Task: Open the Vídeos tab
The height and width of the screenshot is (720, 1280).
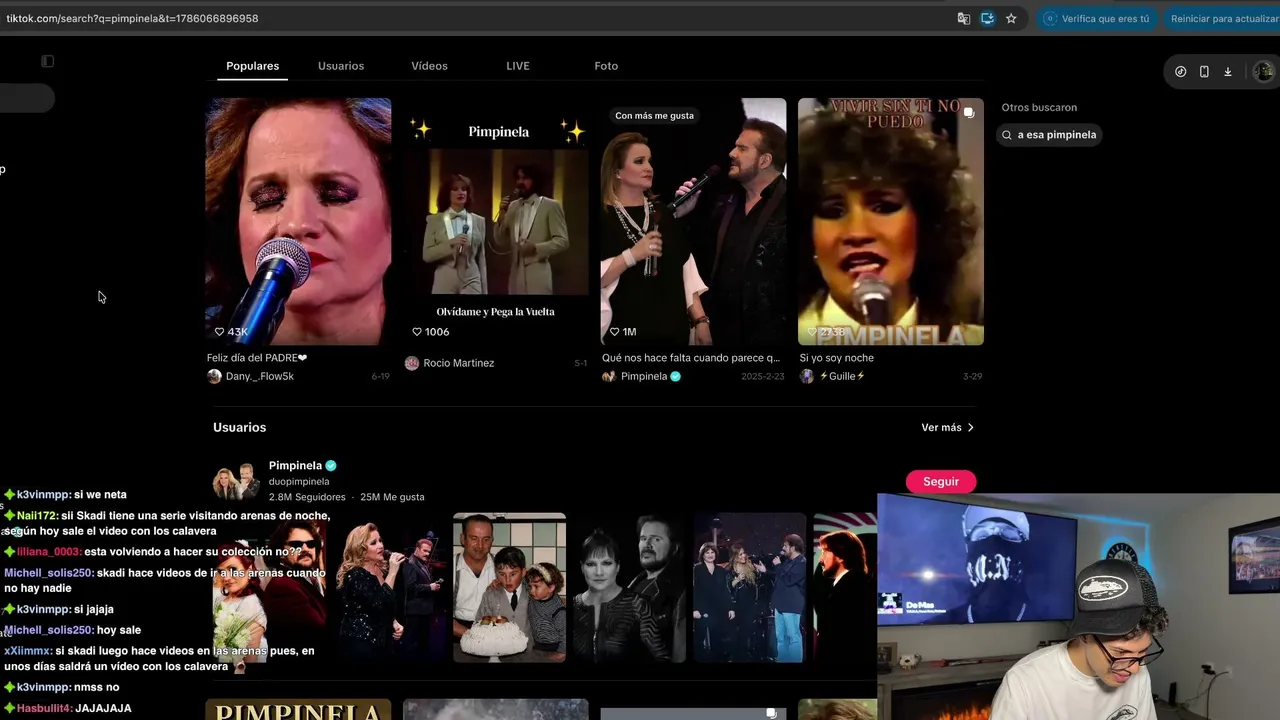Action: [x=430, y=66]
